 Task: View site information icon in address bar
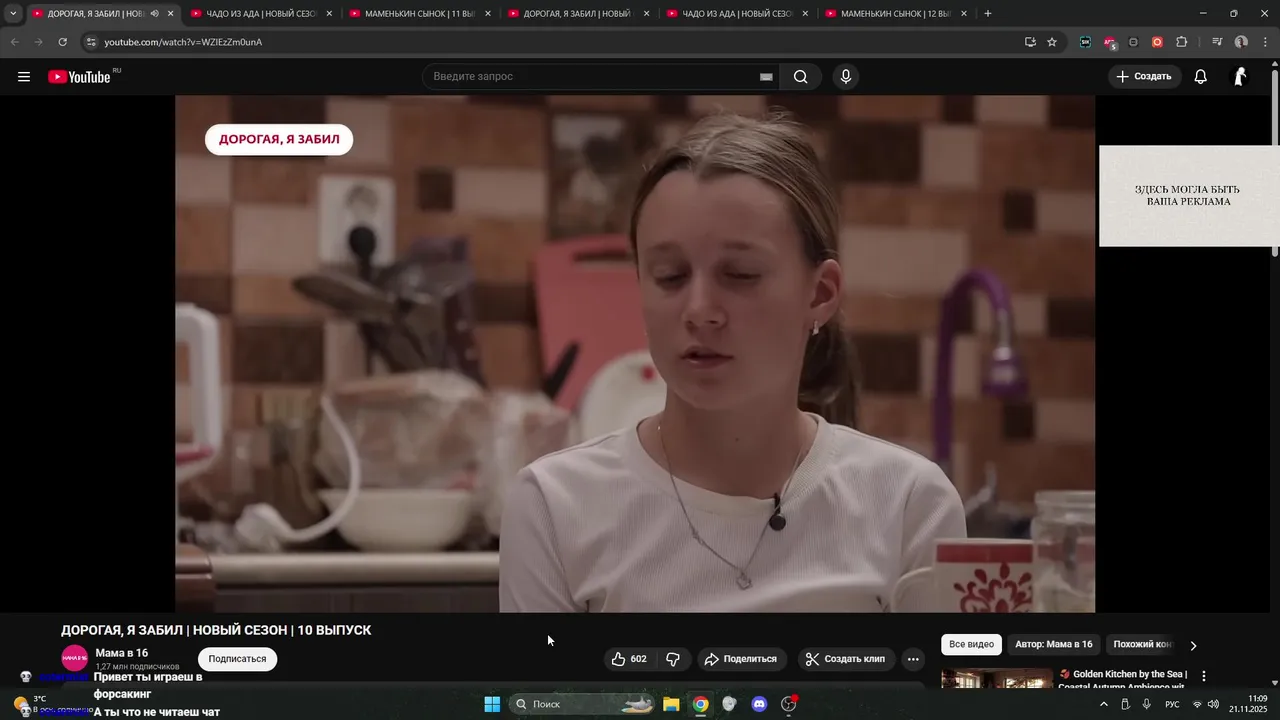[91, 42]
